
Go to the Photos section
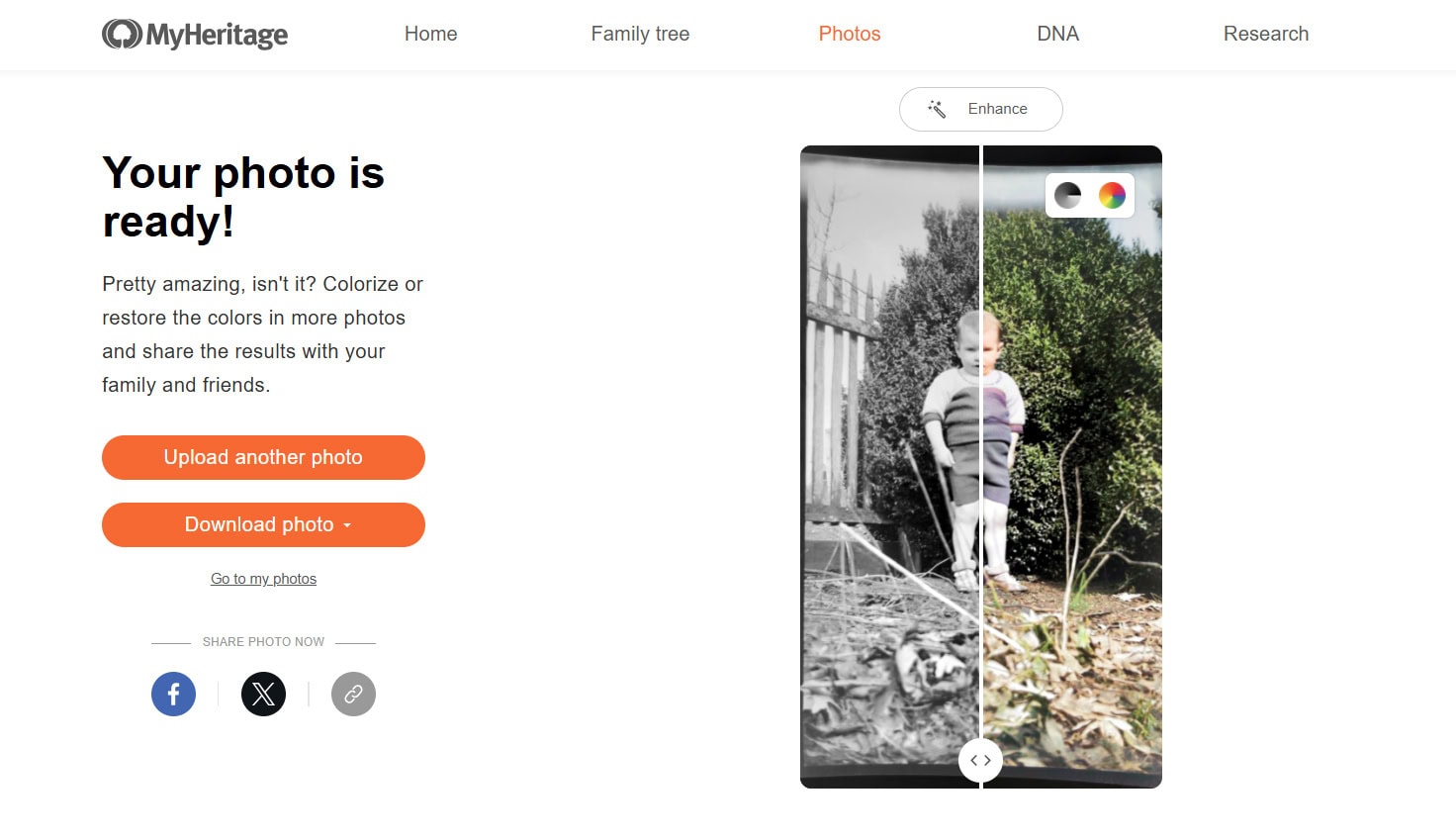(849, 34)
